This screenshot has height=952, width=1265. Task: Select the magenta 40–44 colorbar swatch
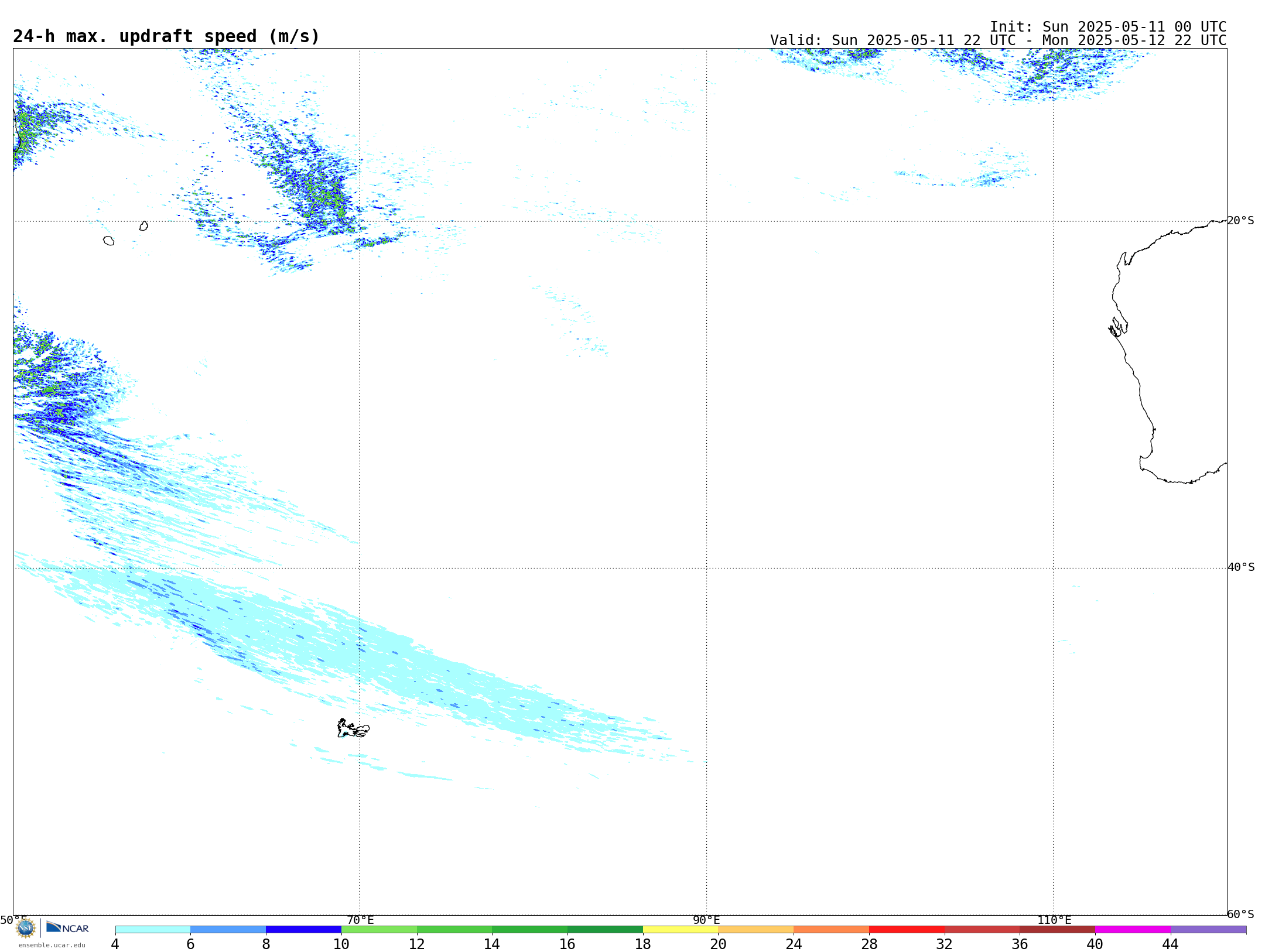[x=1133, y=930]
